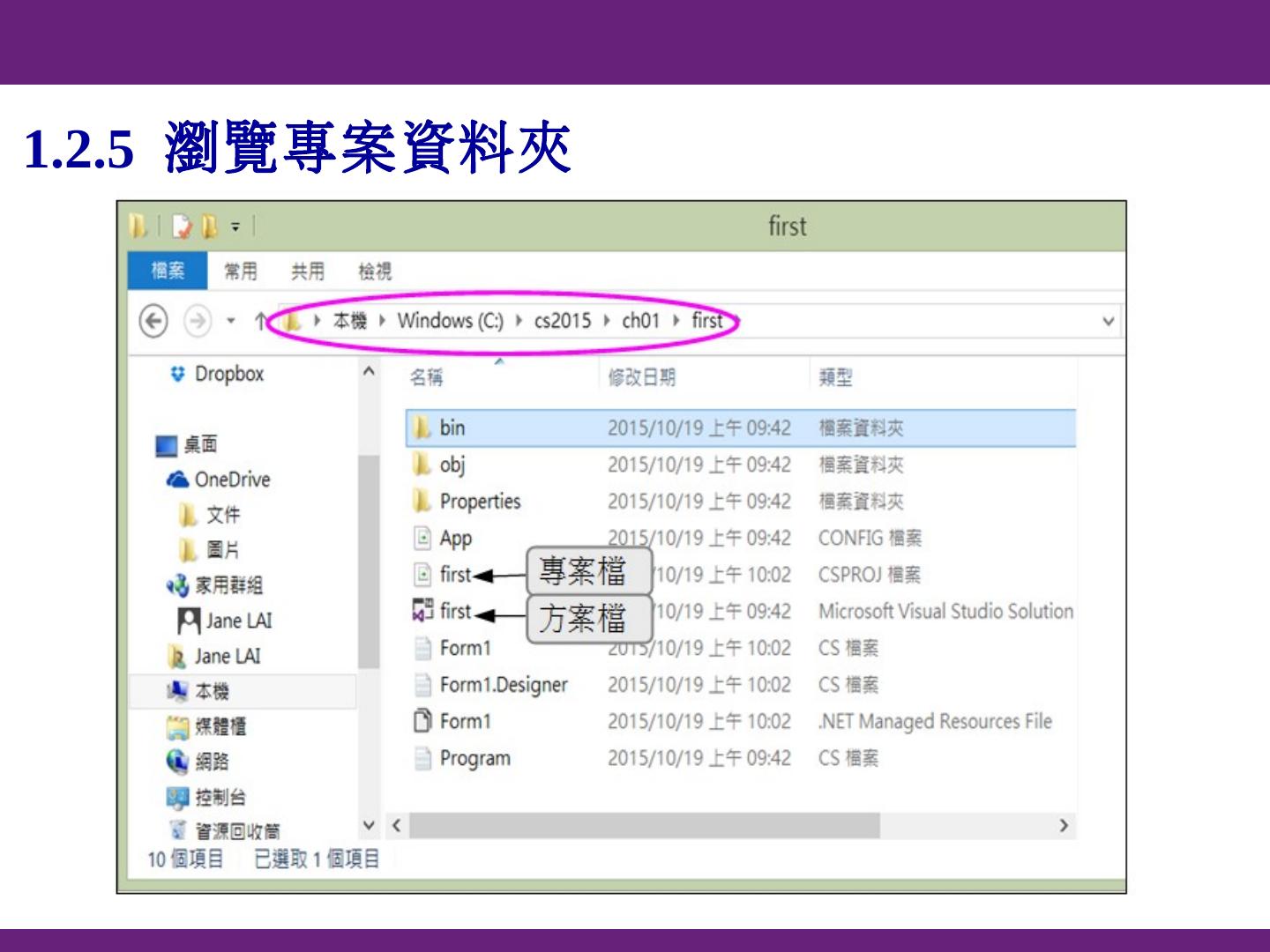
Task: Select the Properties folder icon
Action: pyautogui.click(x=422, y=502)
